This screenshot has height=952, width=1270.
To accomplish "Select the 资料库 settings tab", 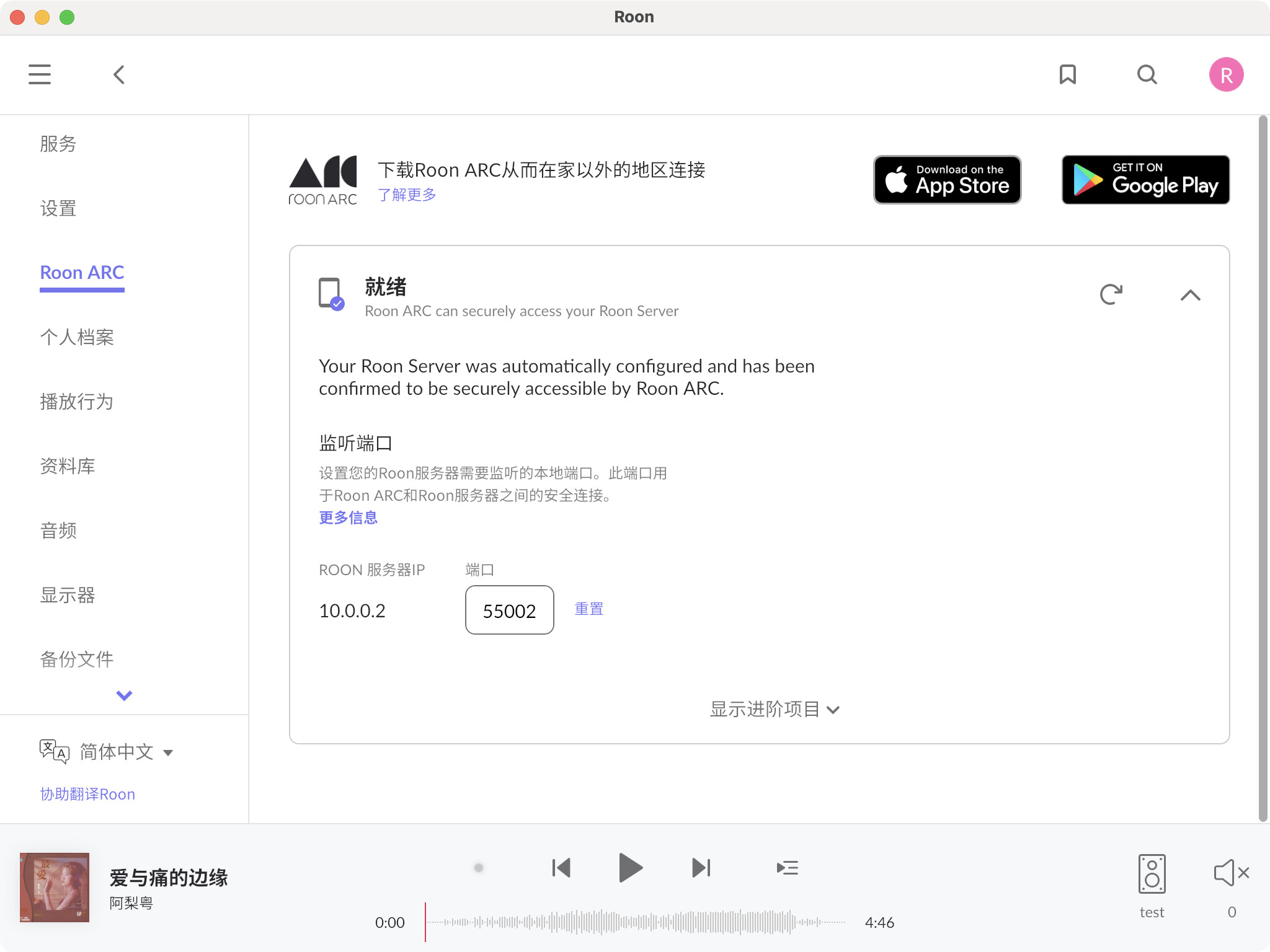I will (67, 466).
